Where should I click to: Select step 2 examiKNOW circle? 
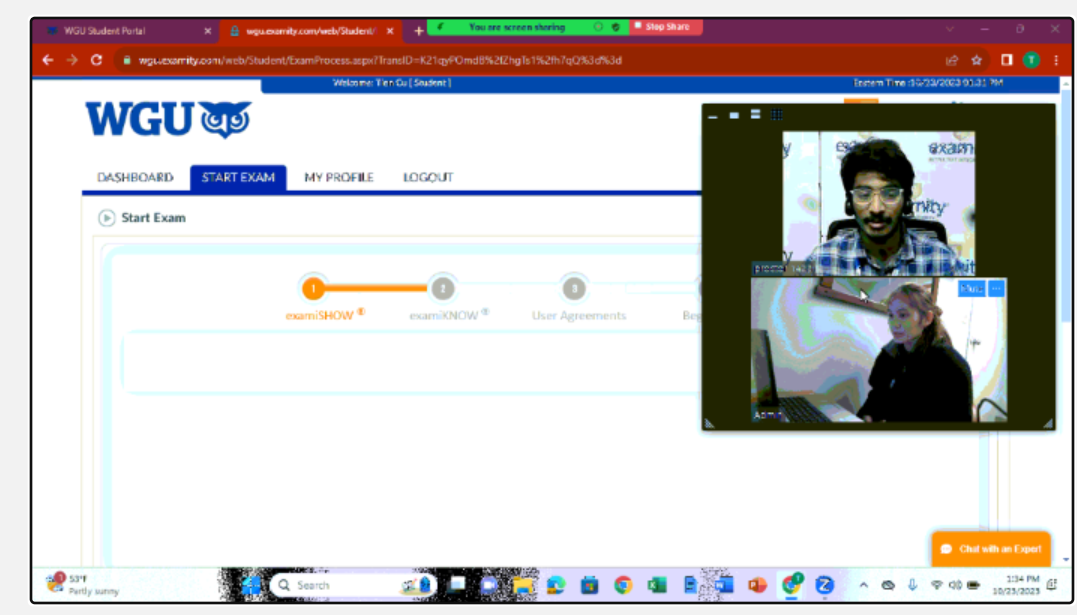tap(443, 289)
